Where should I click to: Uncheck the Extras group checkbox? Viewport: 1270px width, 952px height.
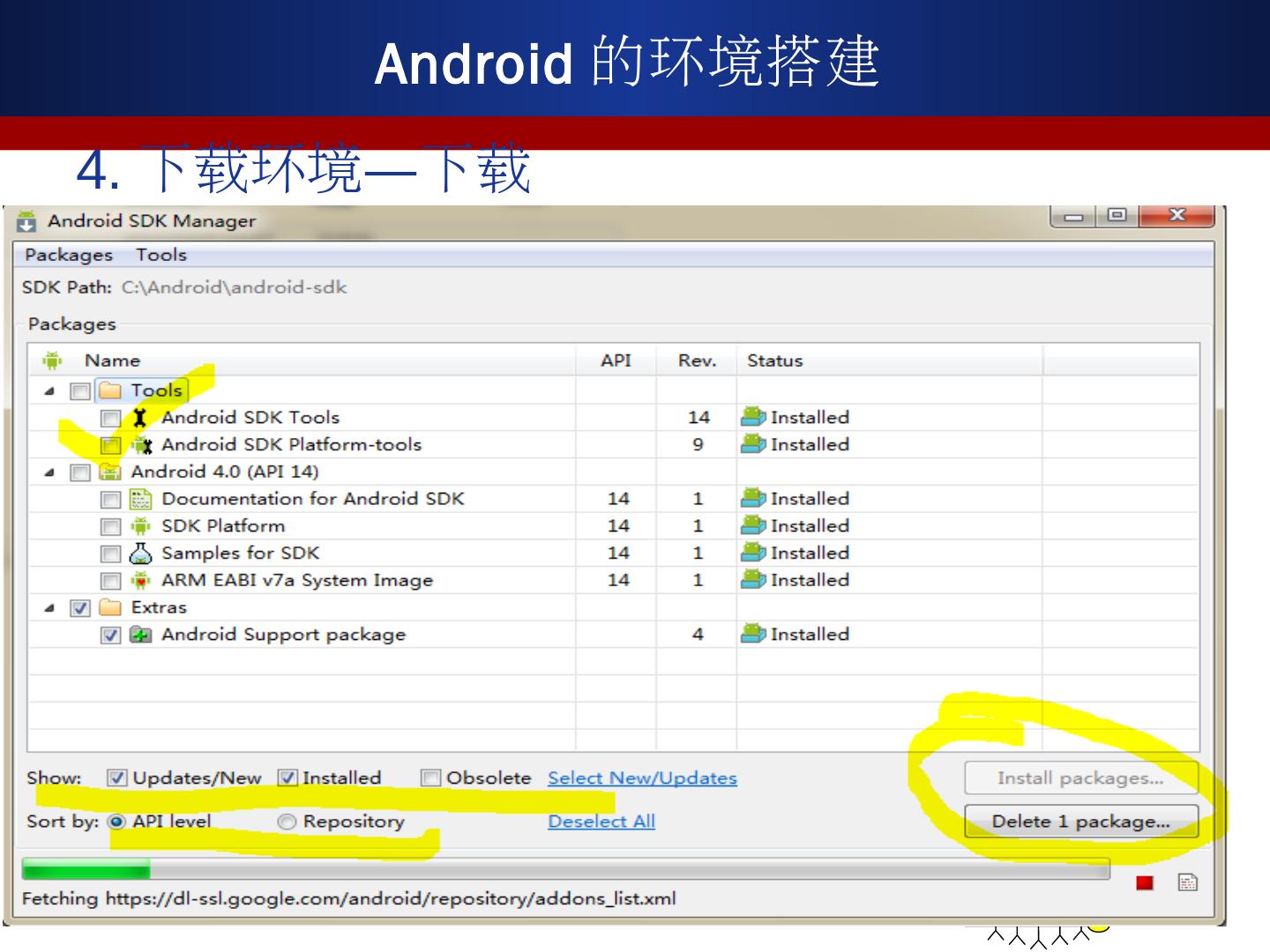80,608
